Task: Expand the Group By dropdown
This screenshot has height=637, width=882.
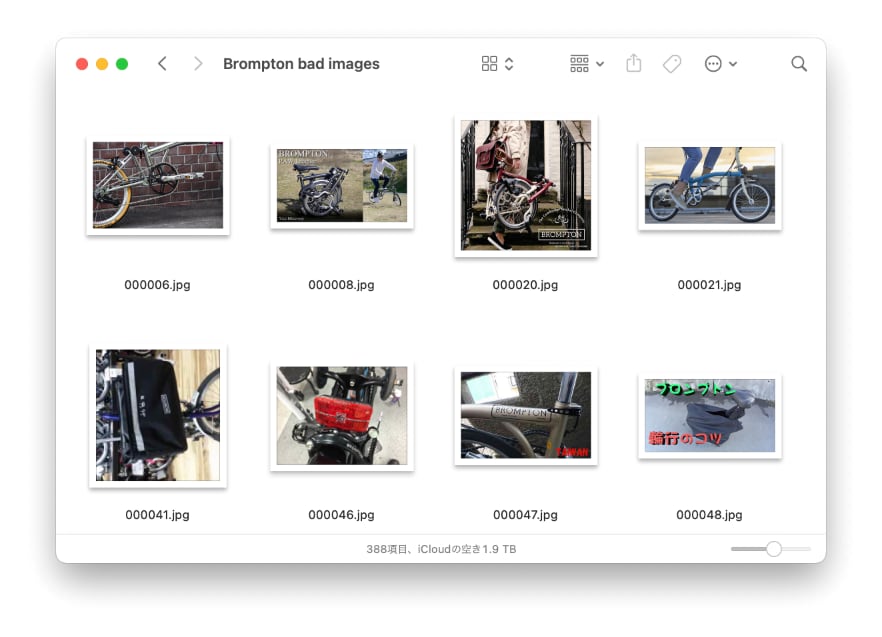Action: pyautogui.click(x=587, y=64)
